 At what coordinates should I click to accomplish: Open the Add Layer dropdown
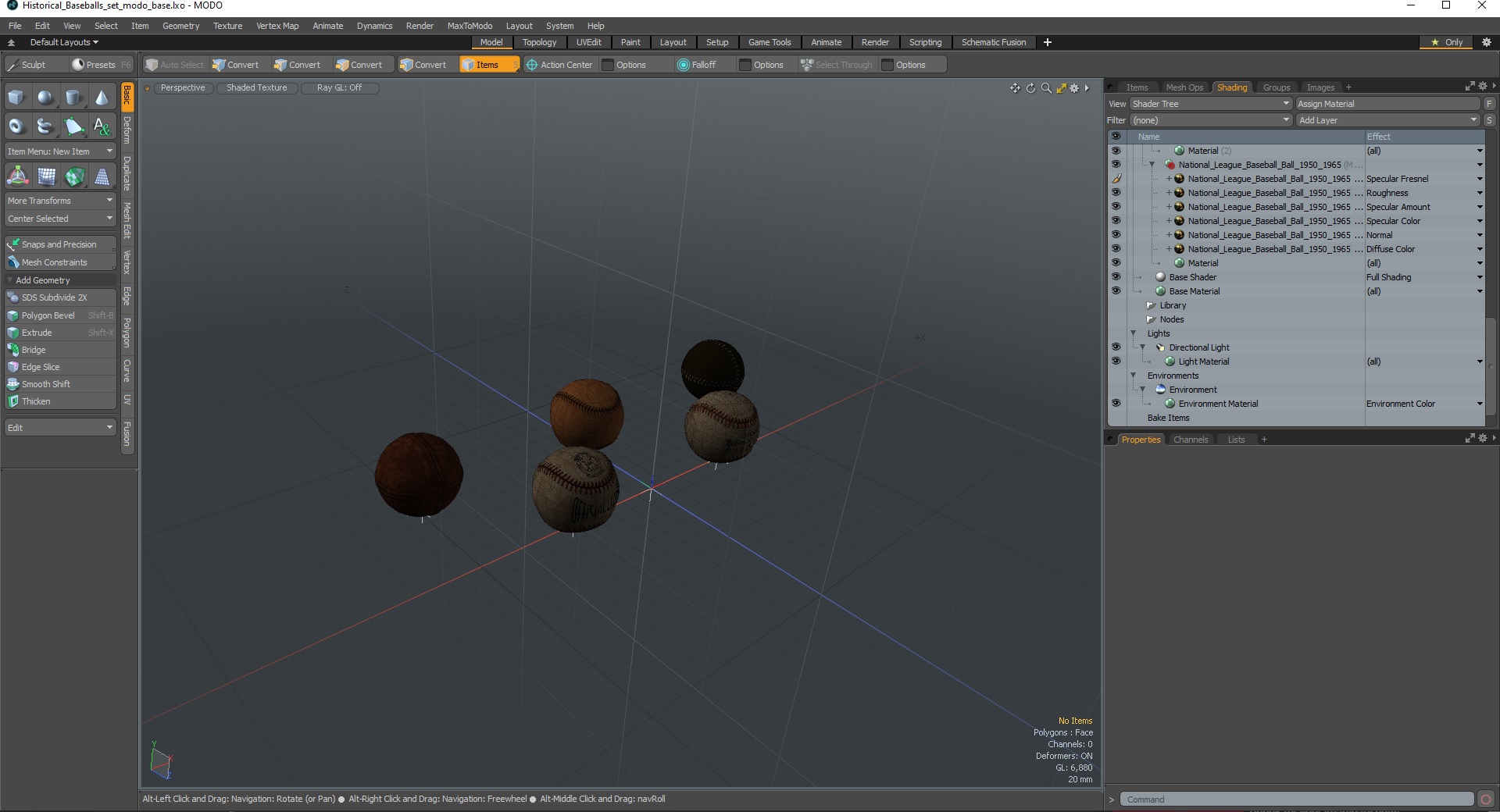tap(1388, 120)
